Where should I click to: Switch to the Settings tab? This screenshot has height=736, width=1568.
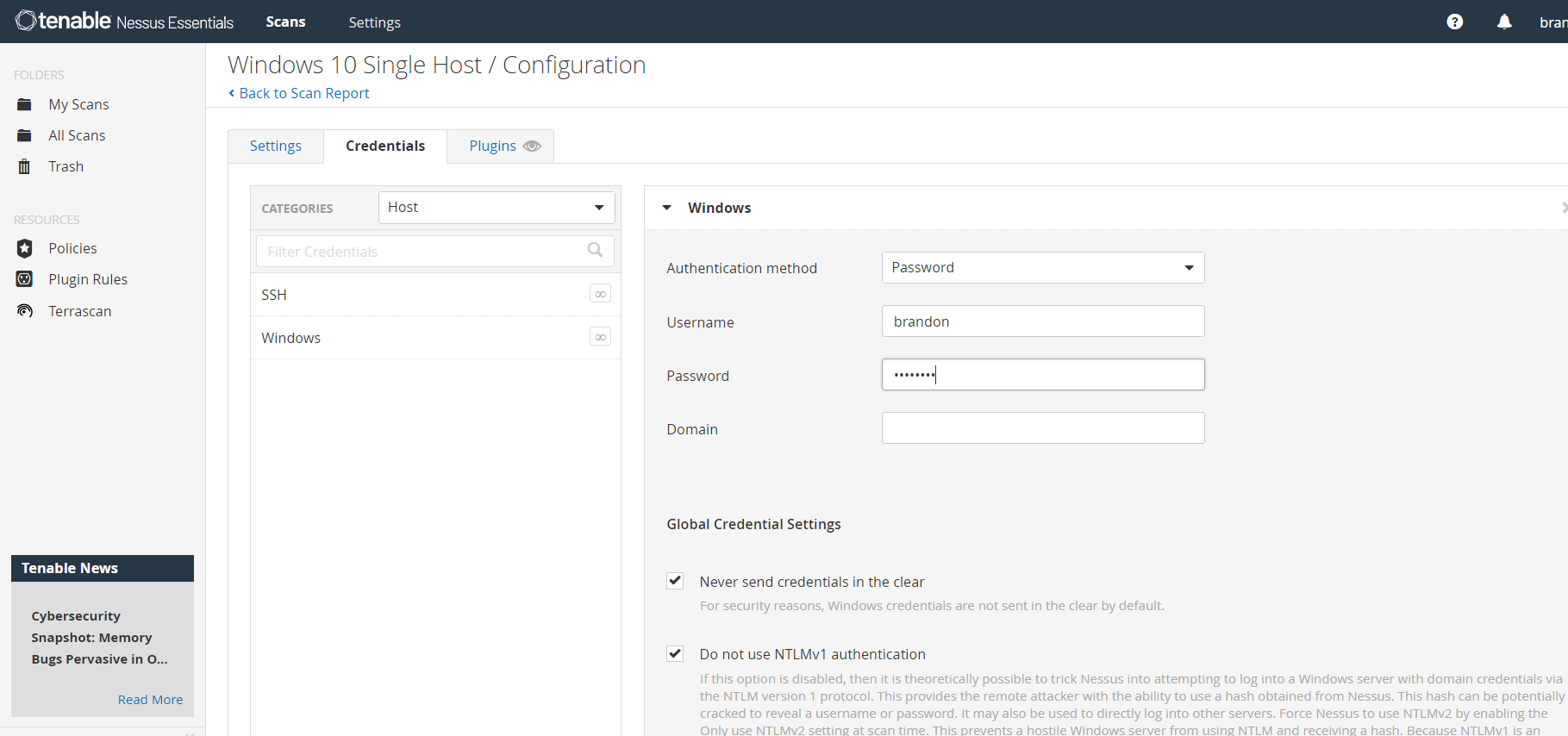coord(276,146)
